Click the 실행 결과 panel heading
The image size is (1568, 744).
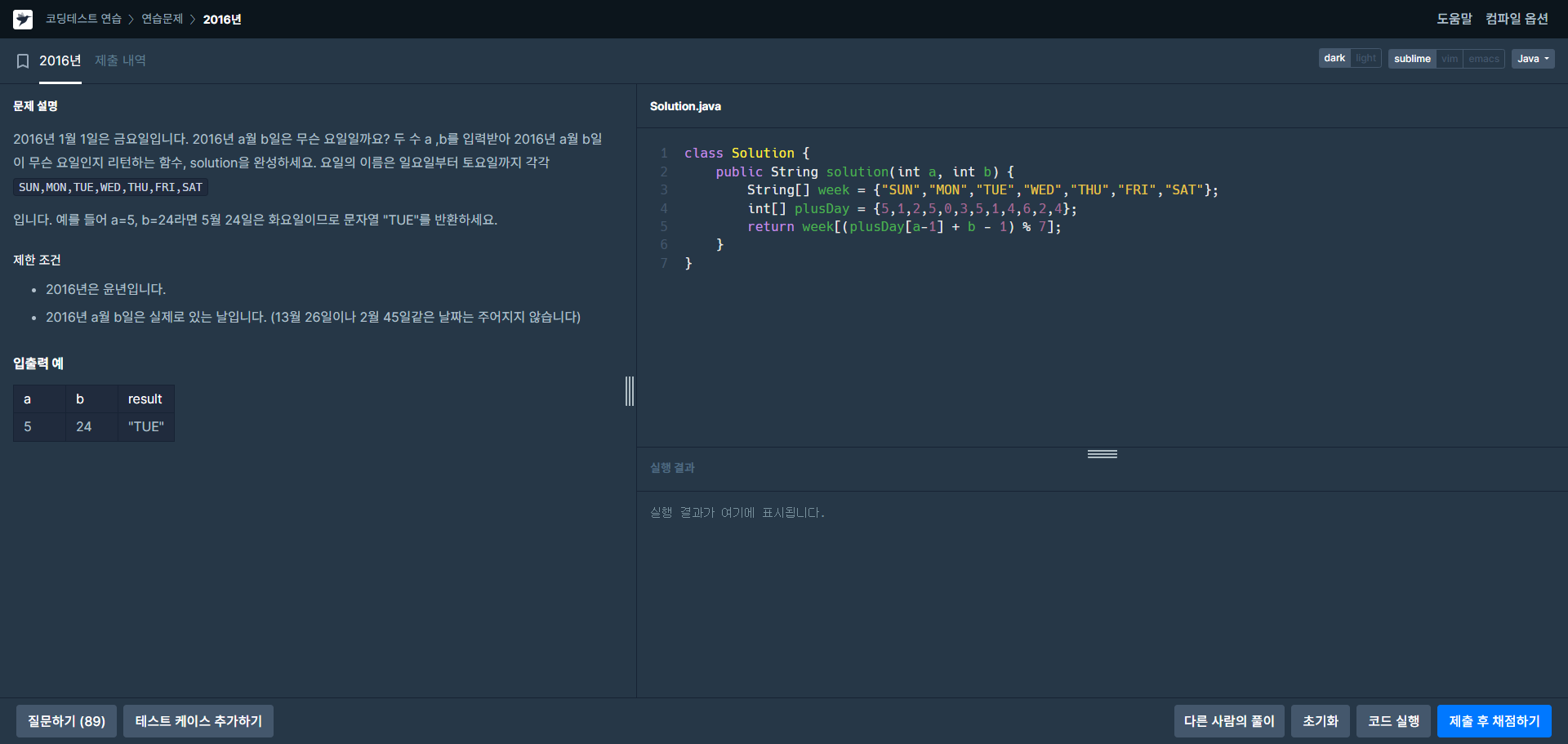point(672,468)
